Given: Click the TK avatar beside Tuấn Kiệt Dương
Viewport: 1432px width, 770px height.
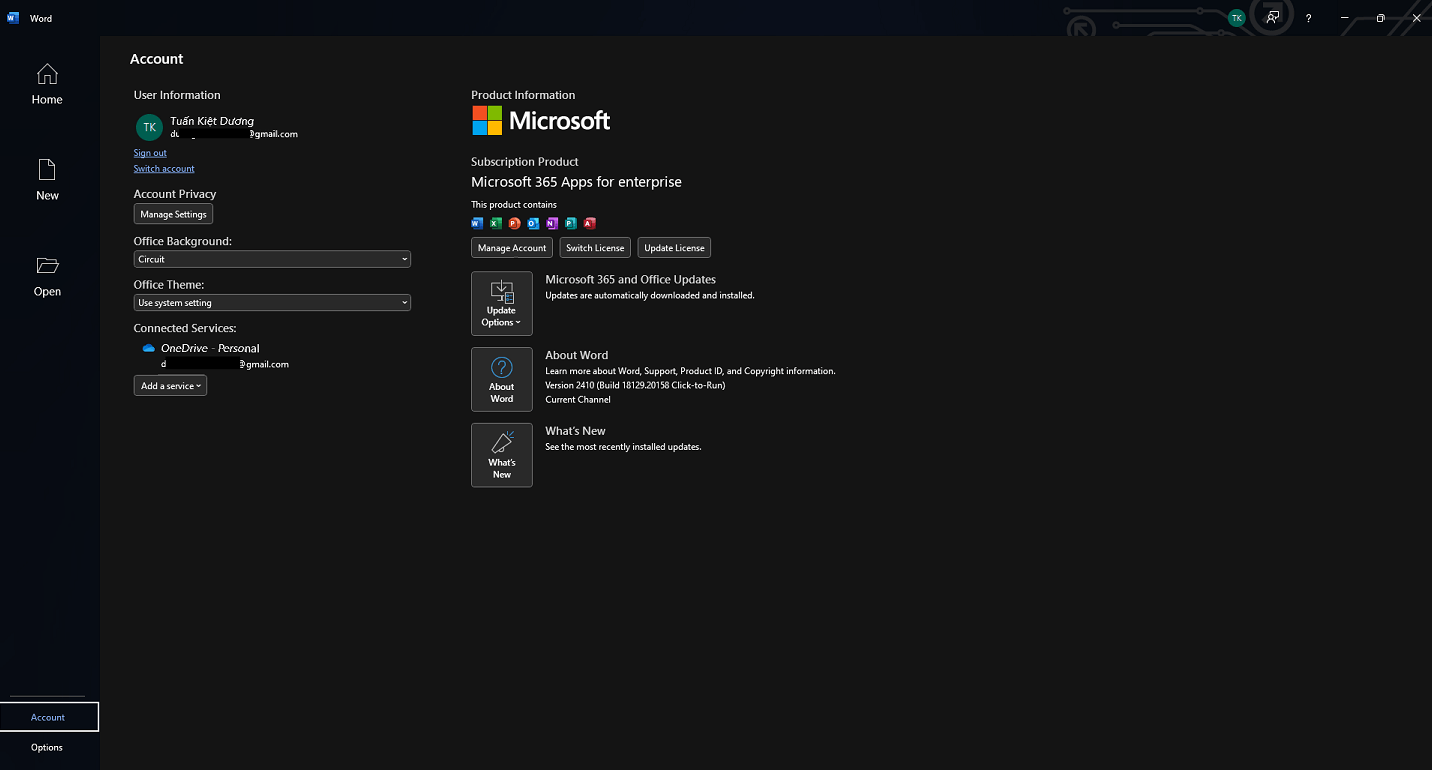Looking at the screenshot, I should point(149,127).
